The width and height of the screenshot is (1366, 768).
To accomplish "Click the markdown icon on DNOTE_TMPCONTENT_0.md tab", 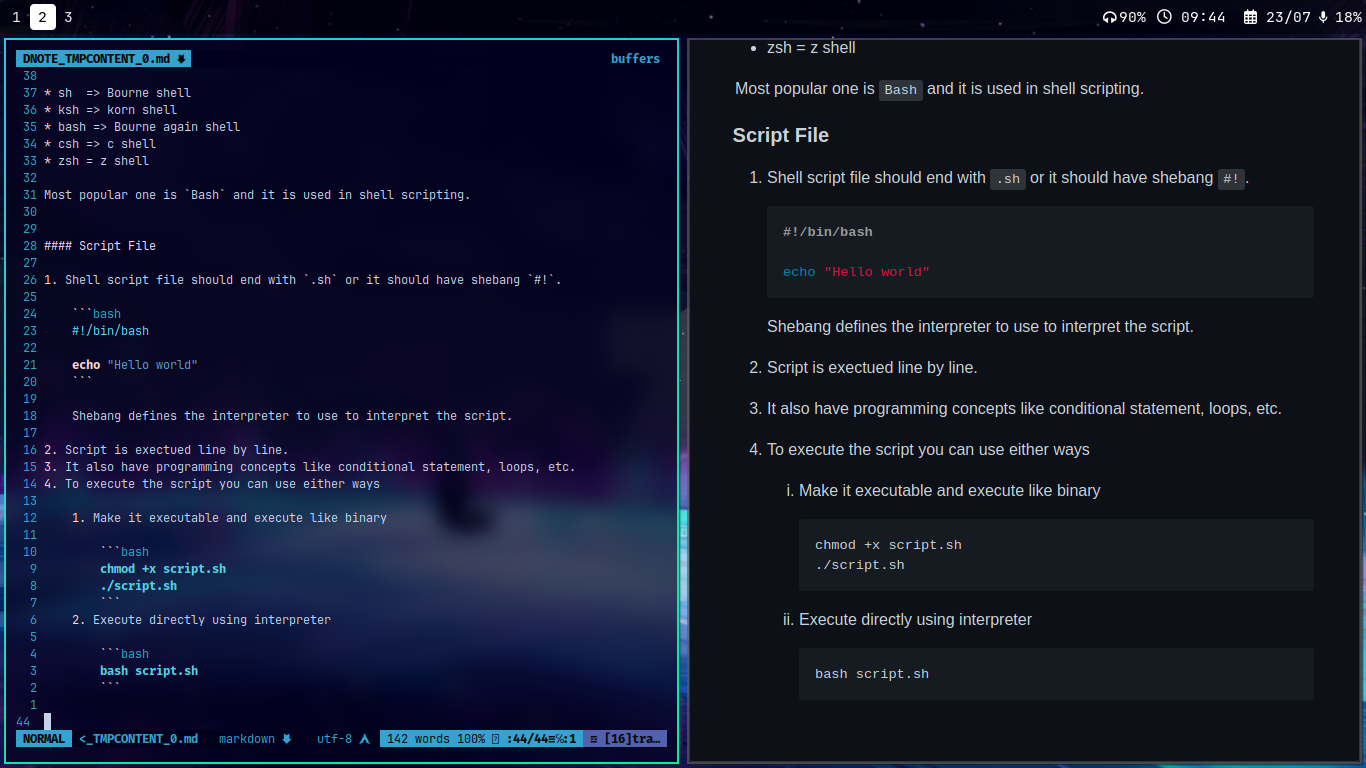I will point(182,59).
